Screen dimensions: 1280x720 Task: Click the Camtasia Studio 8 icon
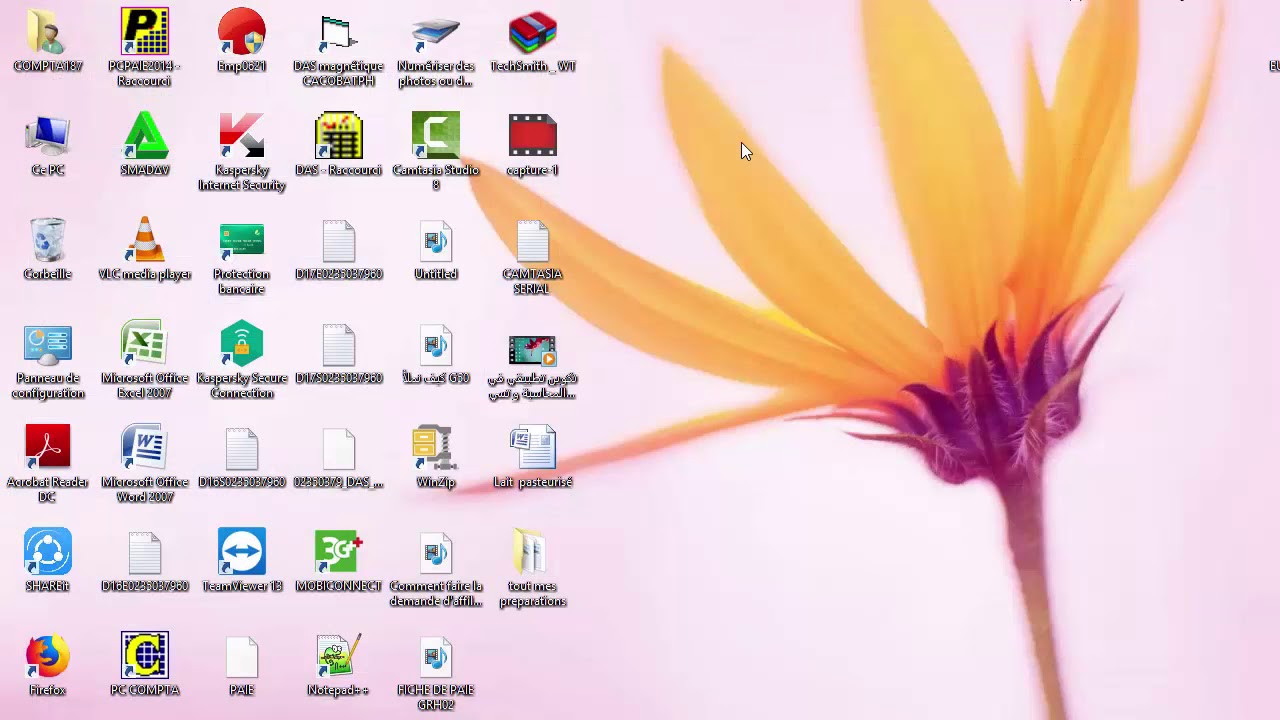click(436, 136)
